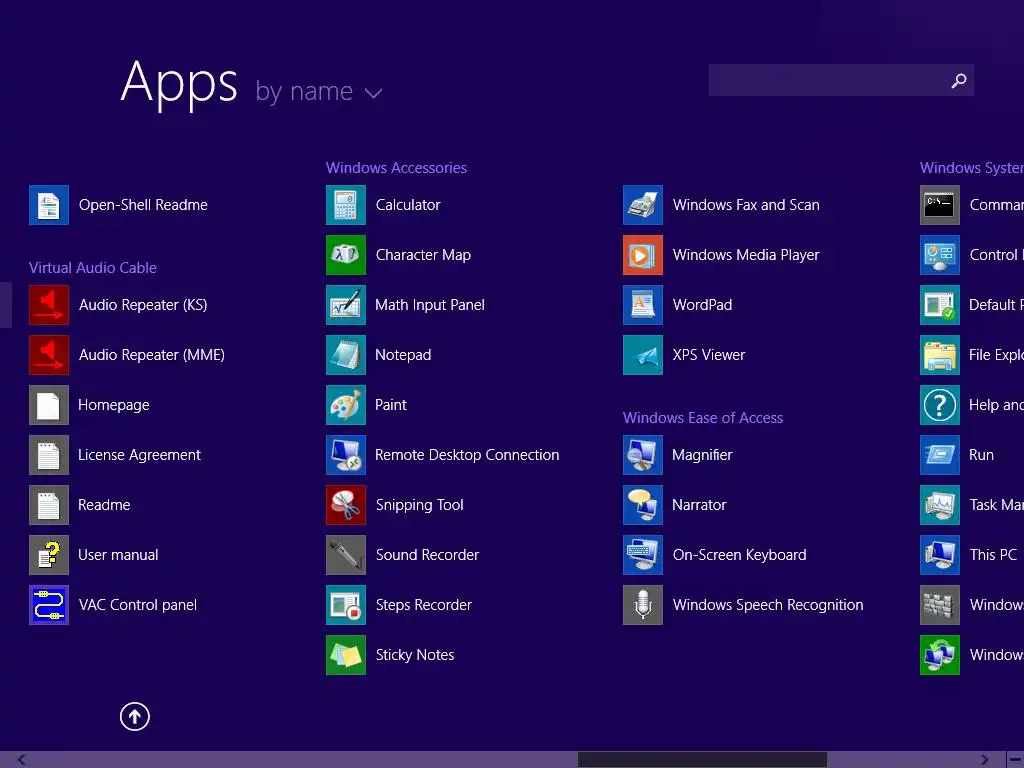
Task: Click the 'Sticky Notes' label text
Action: 415,655
